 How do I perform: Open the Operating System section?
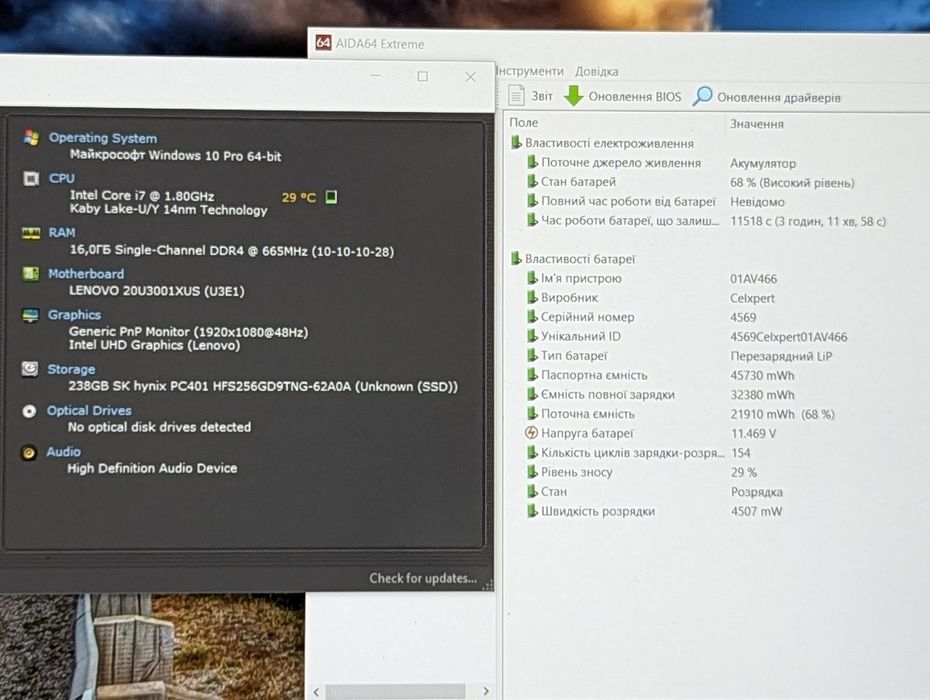click(103, 138)
